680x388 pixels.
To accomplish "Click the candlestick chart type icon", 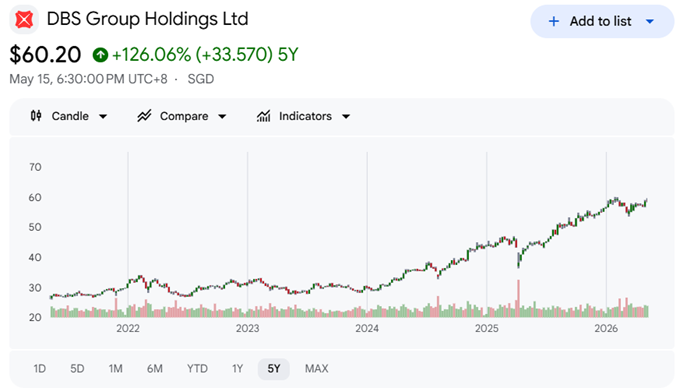I will click(x=36, y=116).
